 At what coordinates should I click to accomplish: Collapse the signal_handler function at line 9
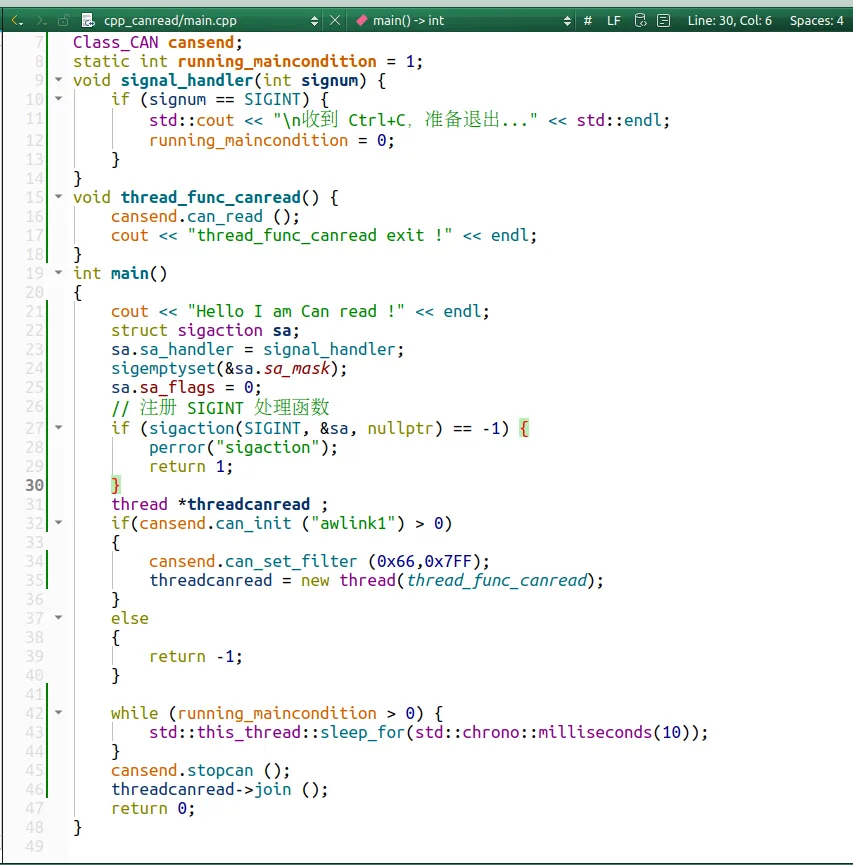click(x=58, y=79)
